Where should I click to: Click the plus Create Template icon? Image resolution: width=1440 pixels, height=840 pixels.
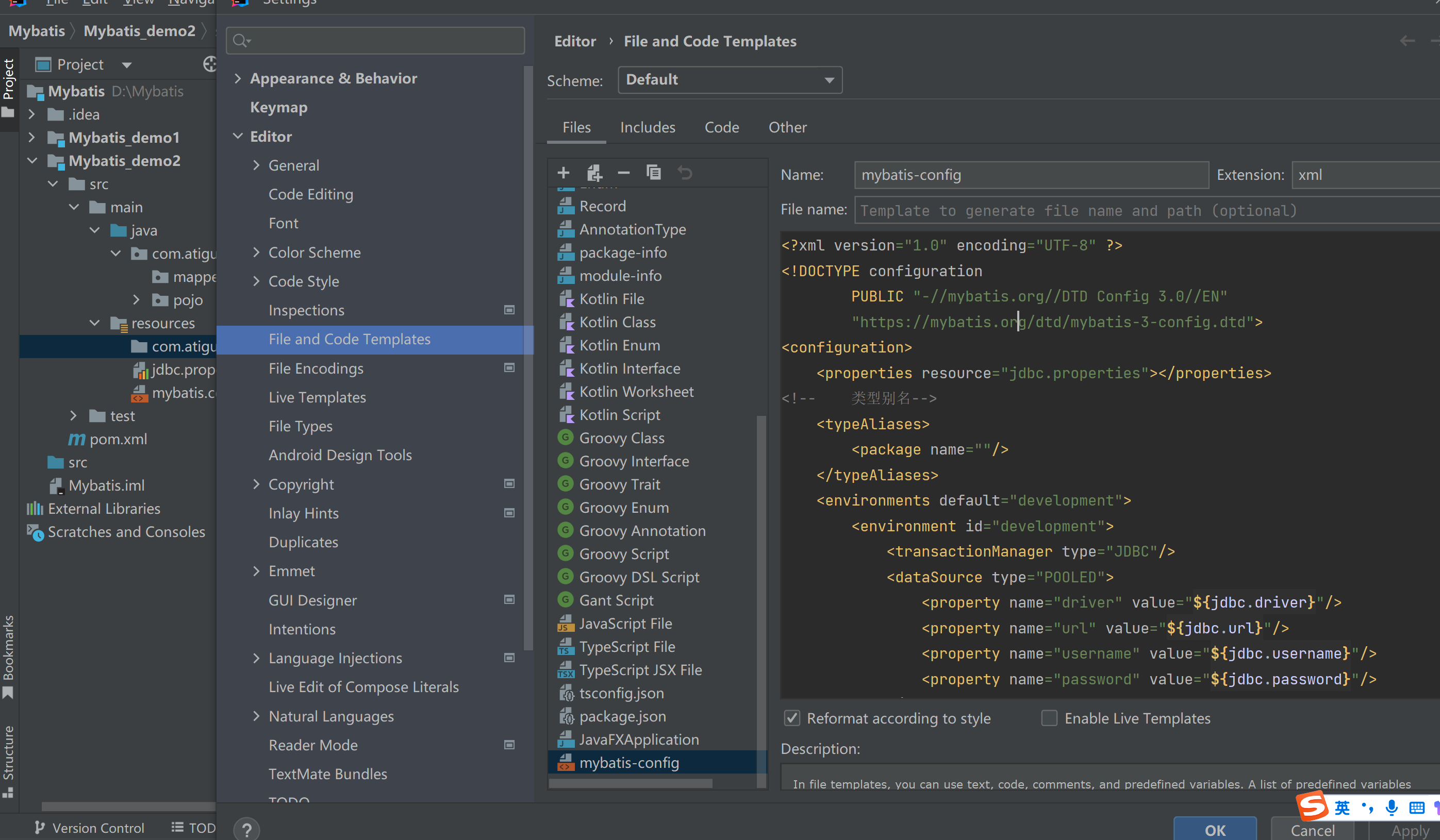[x=563, y=173]
